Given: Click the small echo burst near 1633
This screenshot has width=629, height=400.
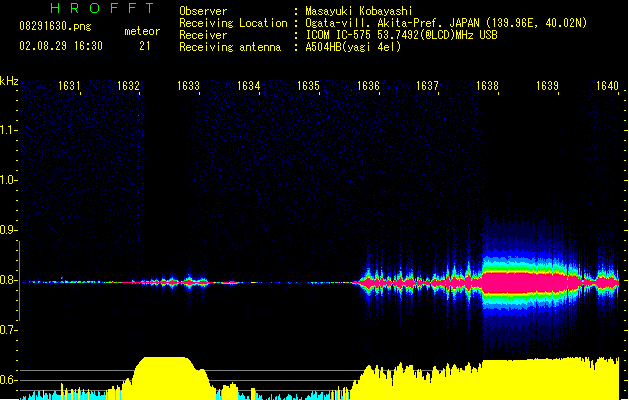Looking at the screenshot, I should [195, 282].
